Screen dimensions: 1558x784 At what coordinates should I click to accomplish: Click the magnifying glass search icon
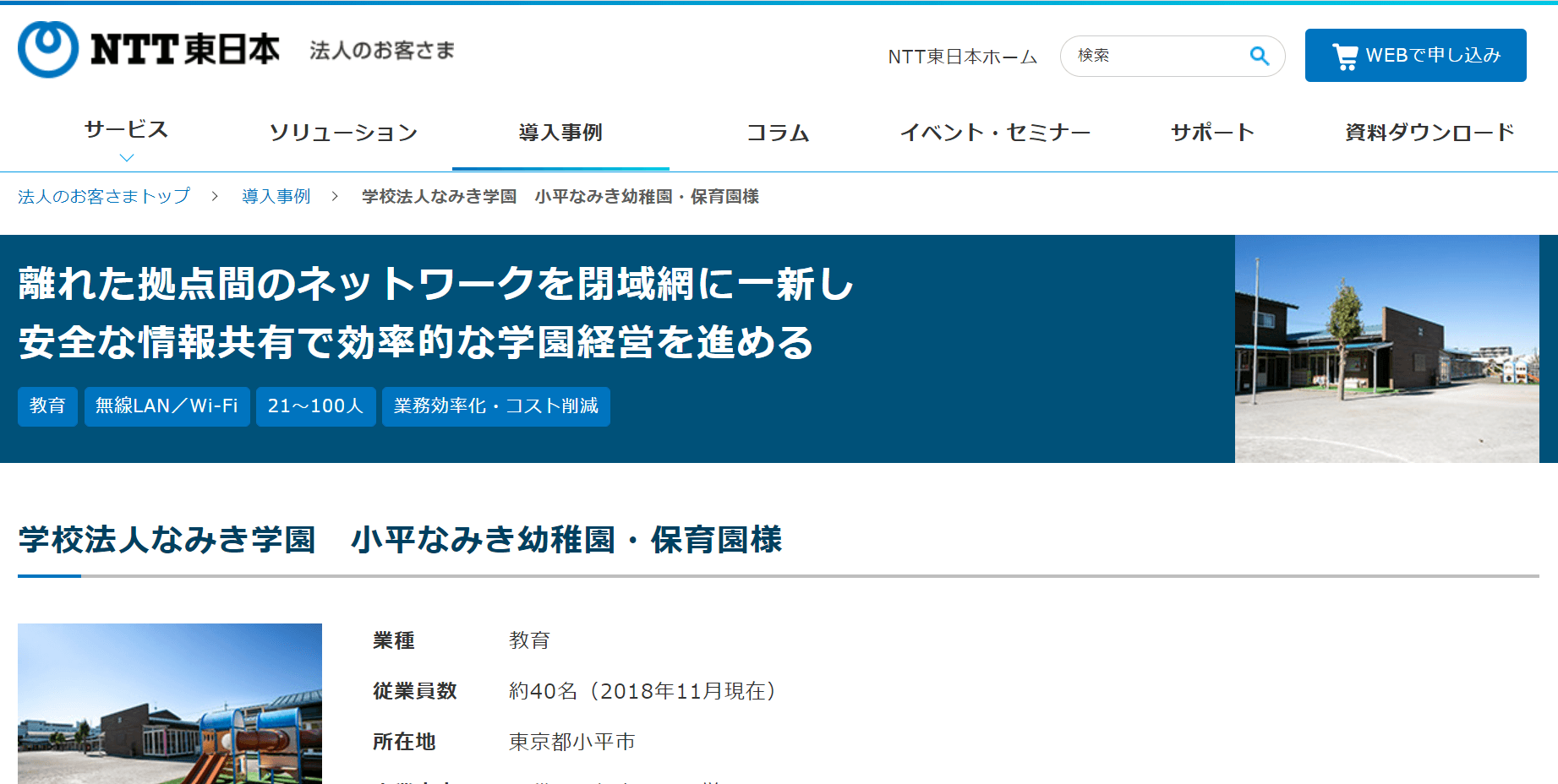point(1259,56)
